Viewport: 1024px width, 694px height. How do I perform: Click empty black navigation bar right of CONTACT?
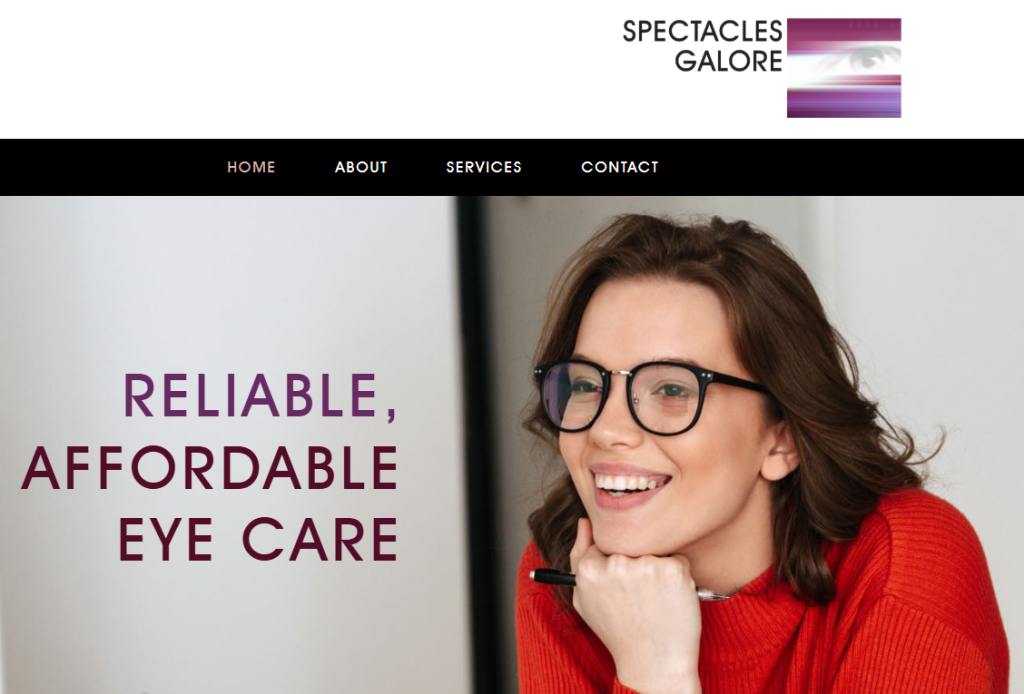pyautogui.click(x=842, y=167)
